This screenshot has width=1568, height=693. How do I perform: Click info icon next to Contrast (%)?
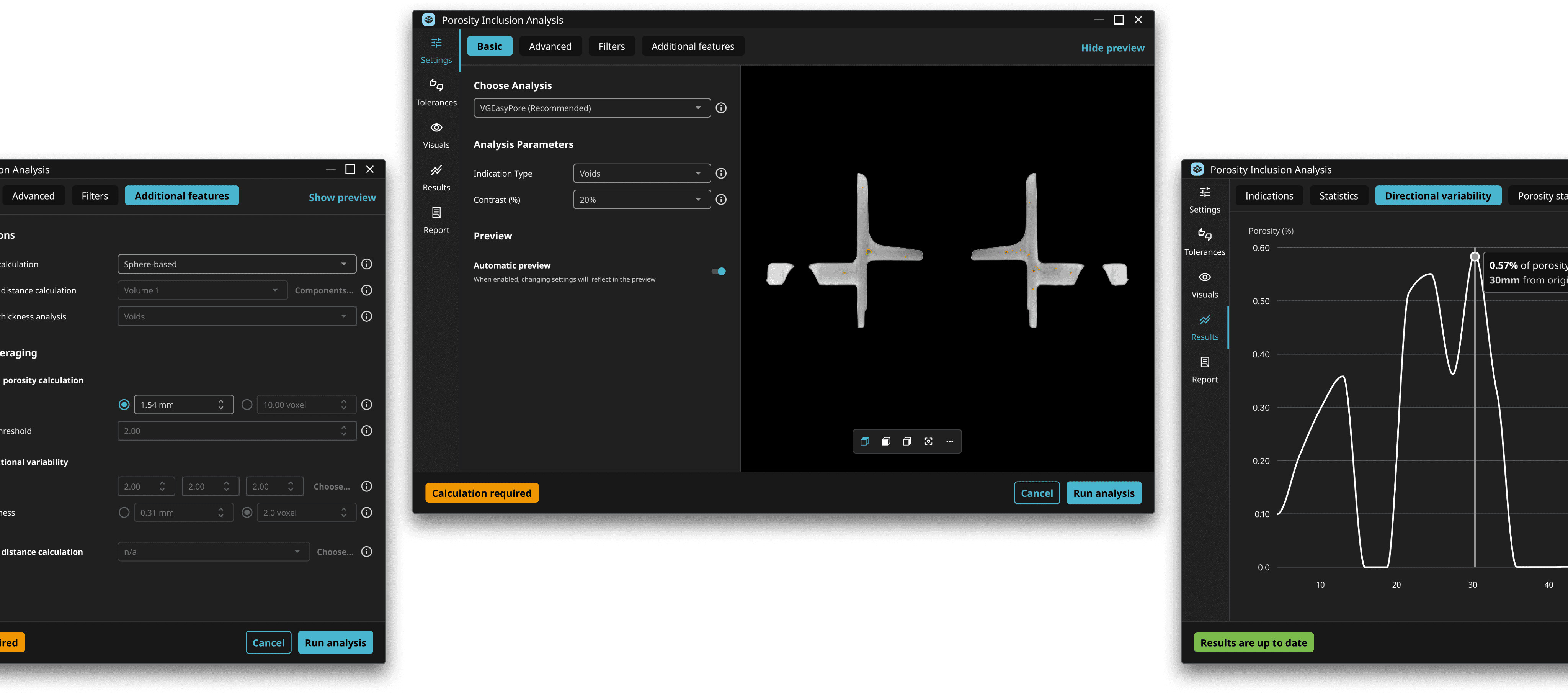pyautogui.click(x=721, y=200)
